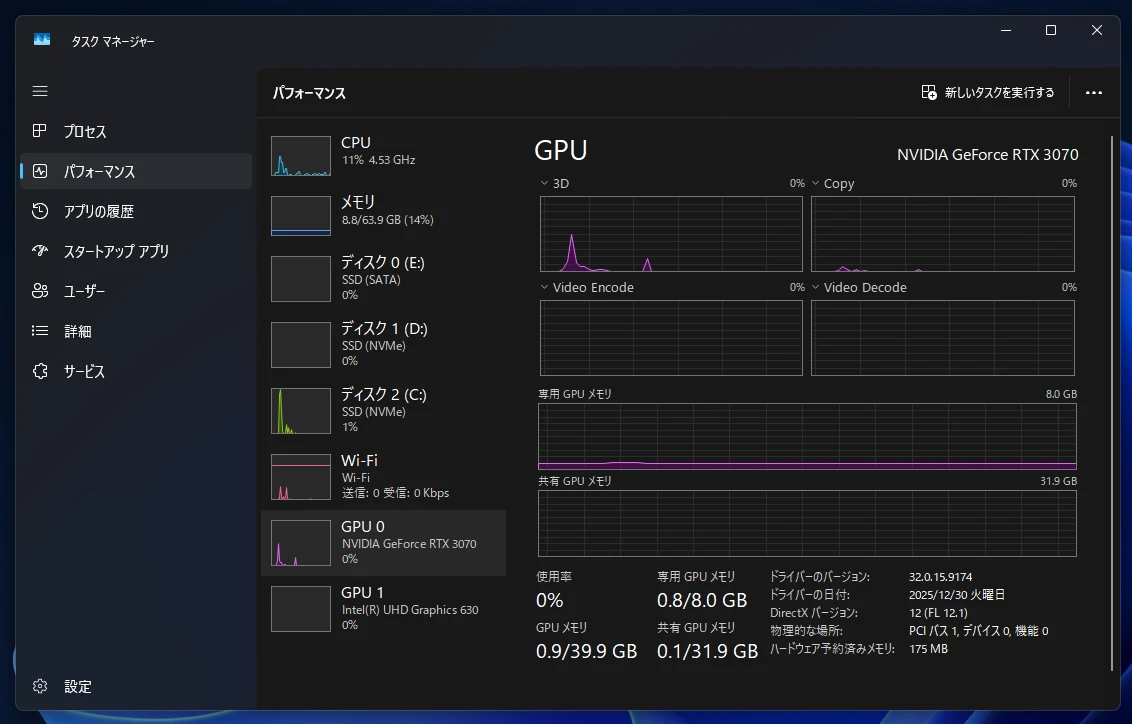
Task: Open the Video Decode graph dropdown
Action: pos(816,288)
